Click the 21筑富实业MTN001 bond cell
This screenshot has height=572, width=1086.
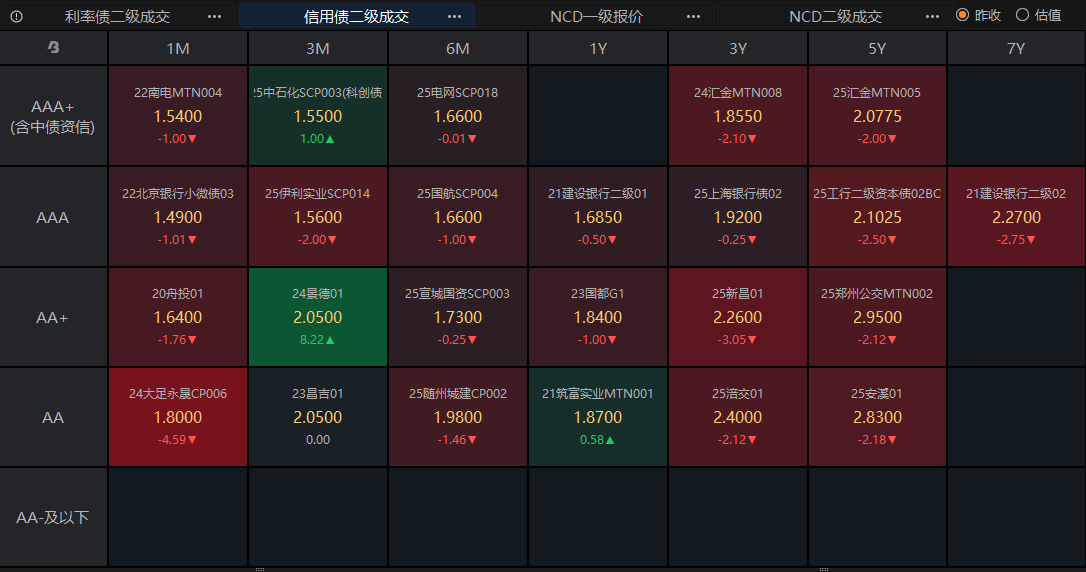(x=597, y=417)
